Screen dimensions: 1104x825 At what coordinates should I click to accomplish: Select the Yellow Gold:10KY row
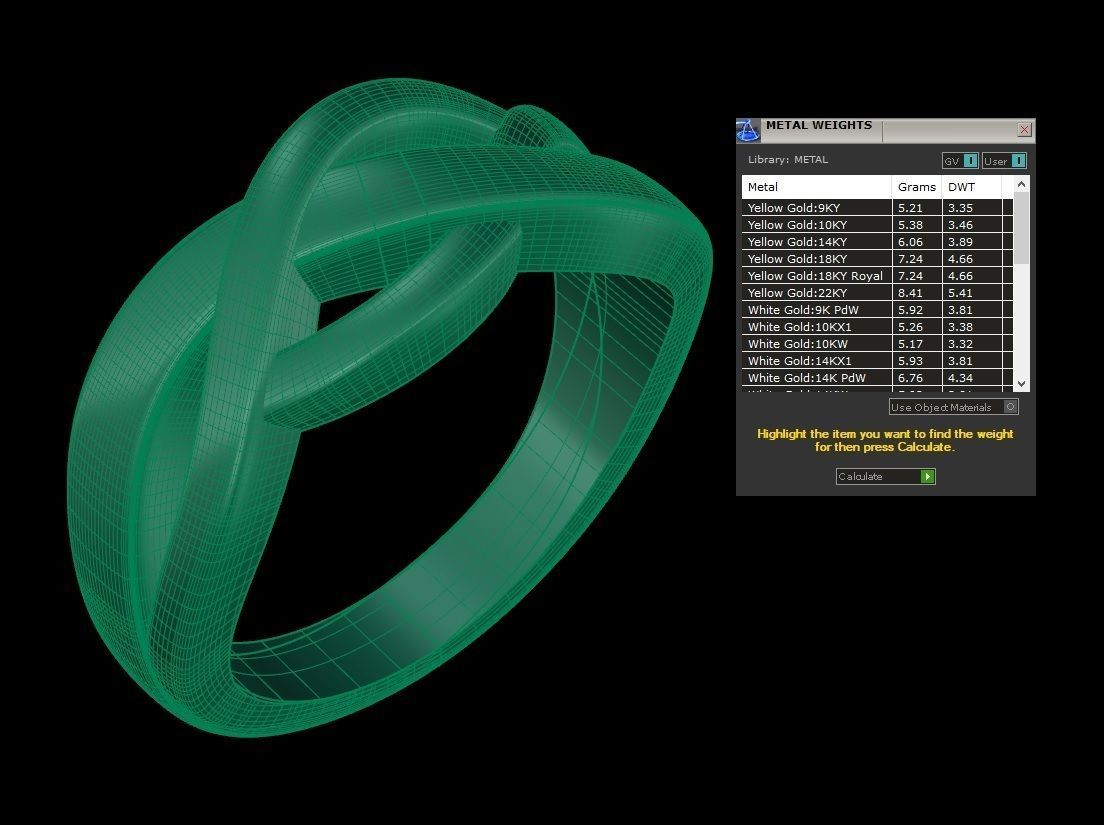point(877,225)
